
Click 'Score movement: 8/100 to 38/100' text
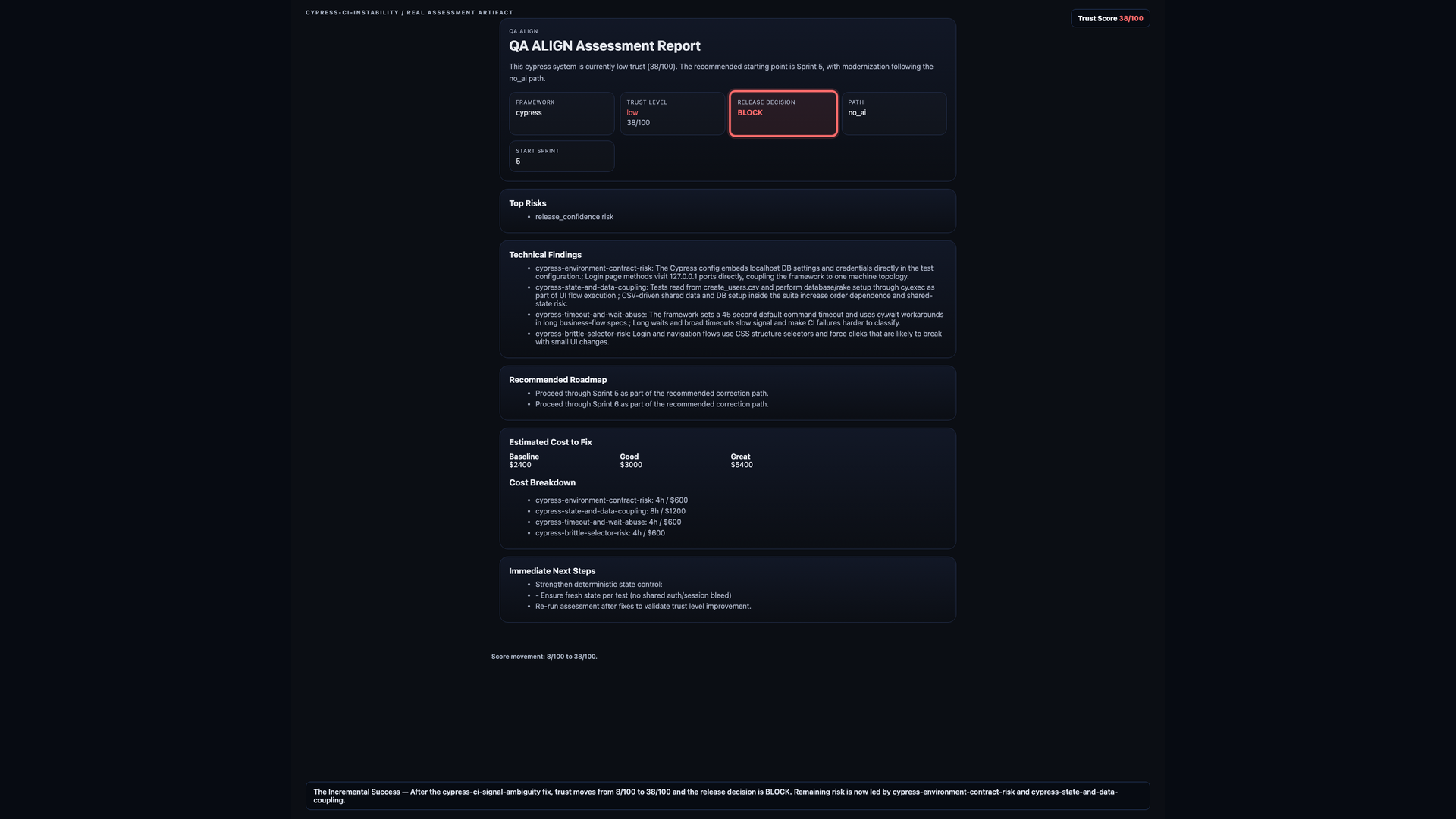[x=544, y=657]
